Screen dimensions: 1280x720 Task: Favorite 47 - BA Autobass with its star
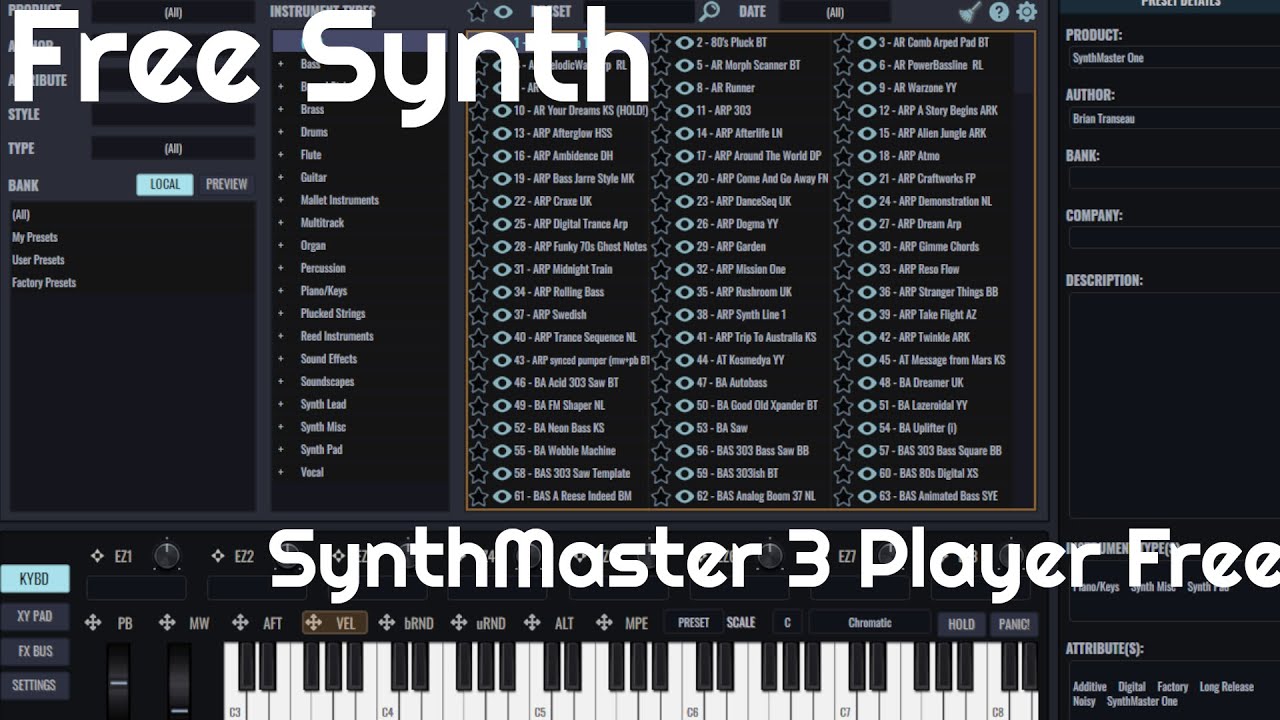click(x=661, y=383)
